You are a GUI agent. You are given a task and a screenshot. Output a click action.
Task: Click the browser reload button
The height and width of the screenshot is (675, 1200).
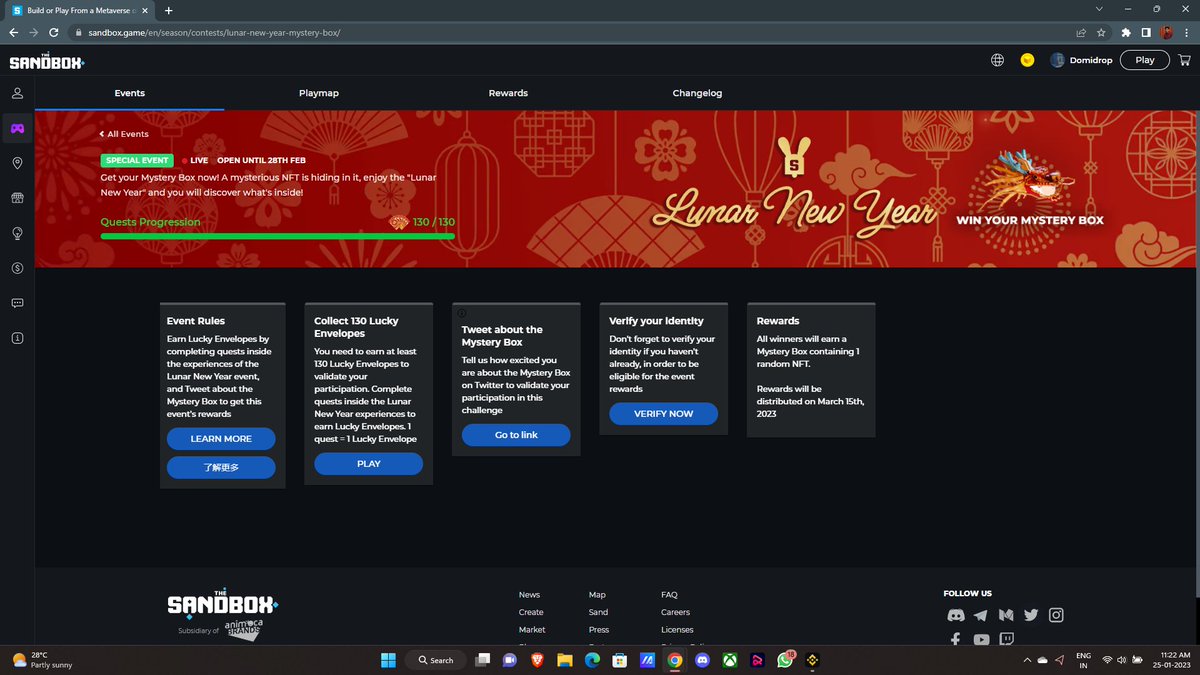coord(54,32)
